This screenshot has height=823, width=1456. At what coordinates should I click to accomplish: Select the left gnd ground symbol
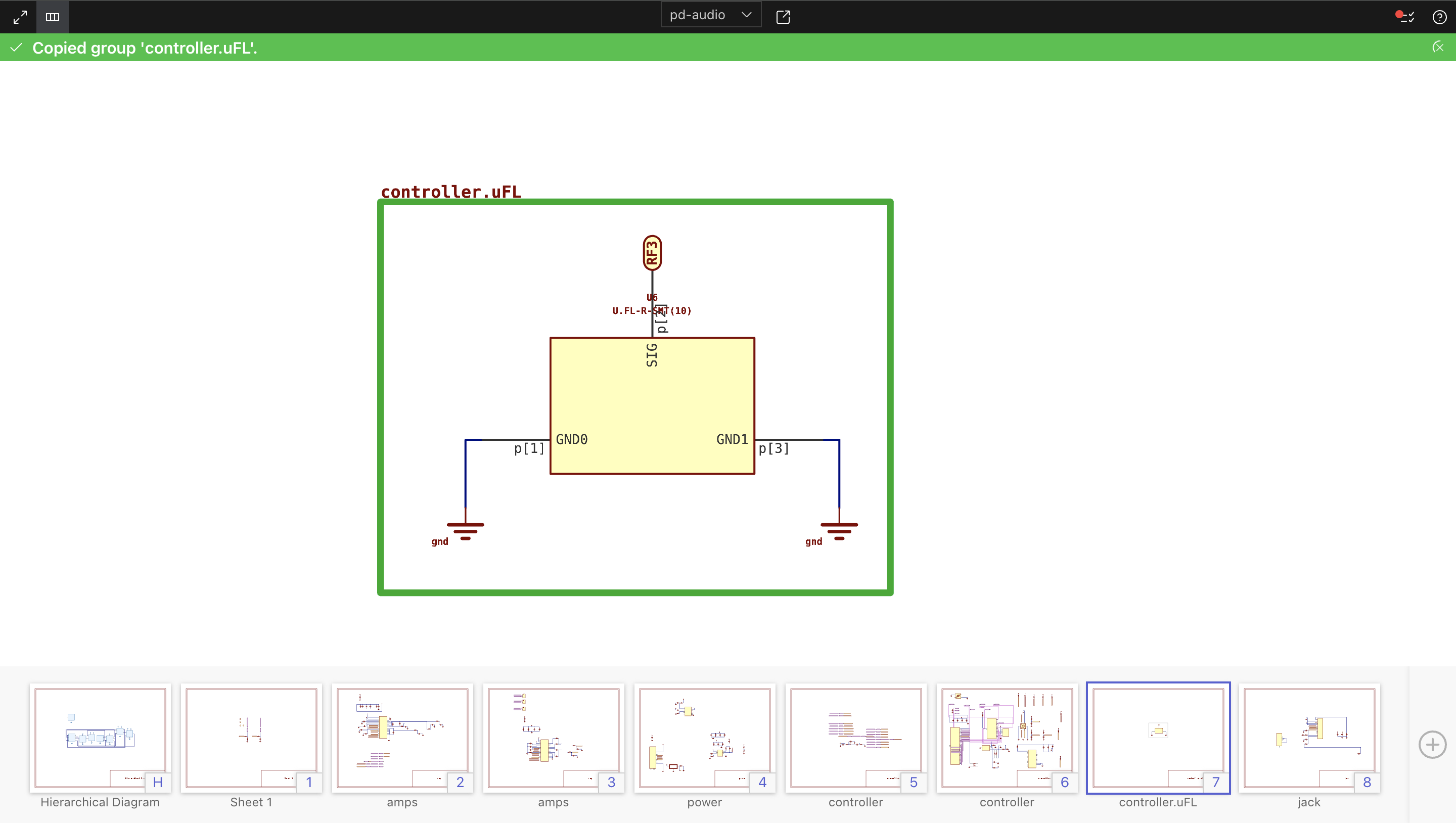[465, 530]
